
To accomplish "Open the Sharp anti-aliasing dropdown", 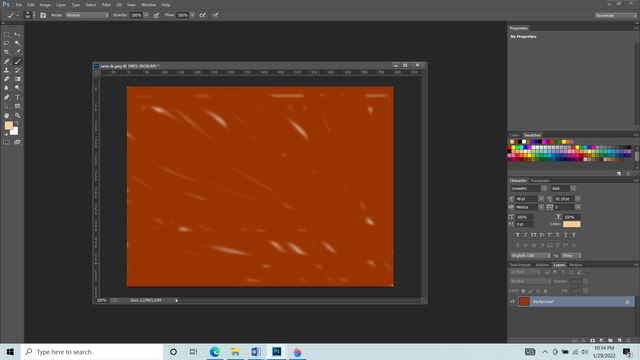I will click(571, 256).
